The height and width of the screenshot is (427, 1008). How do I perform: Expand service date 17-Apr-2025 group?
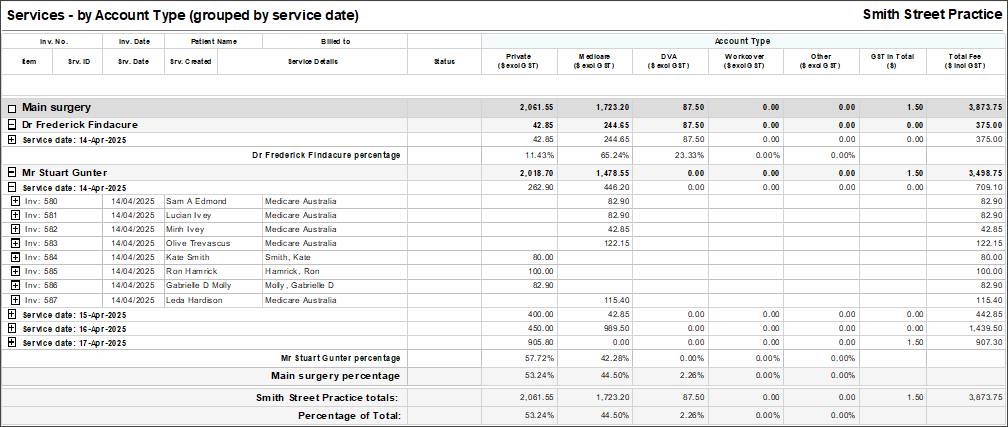tap(12, 342)
